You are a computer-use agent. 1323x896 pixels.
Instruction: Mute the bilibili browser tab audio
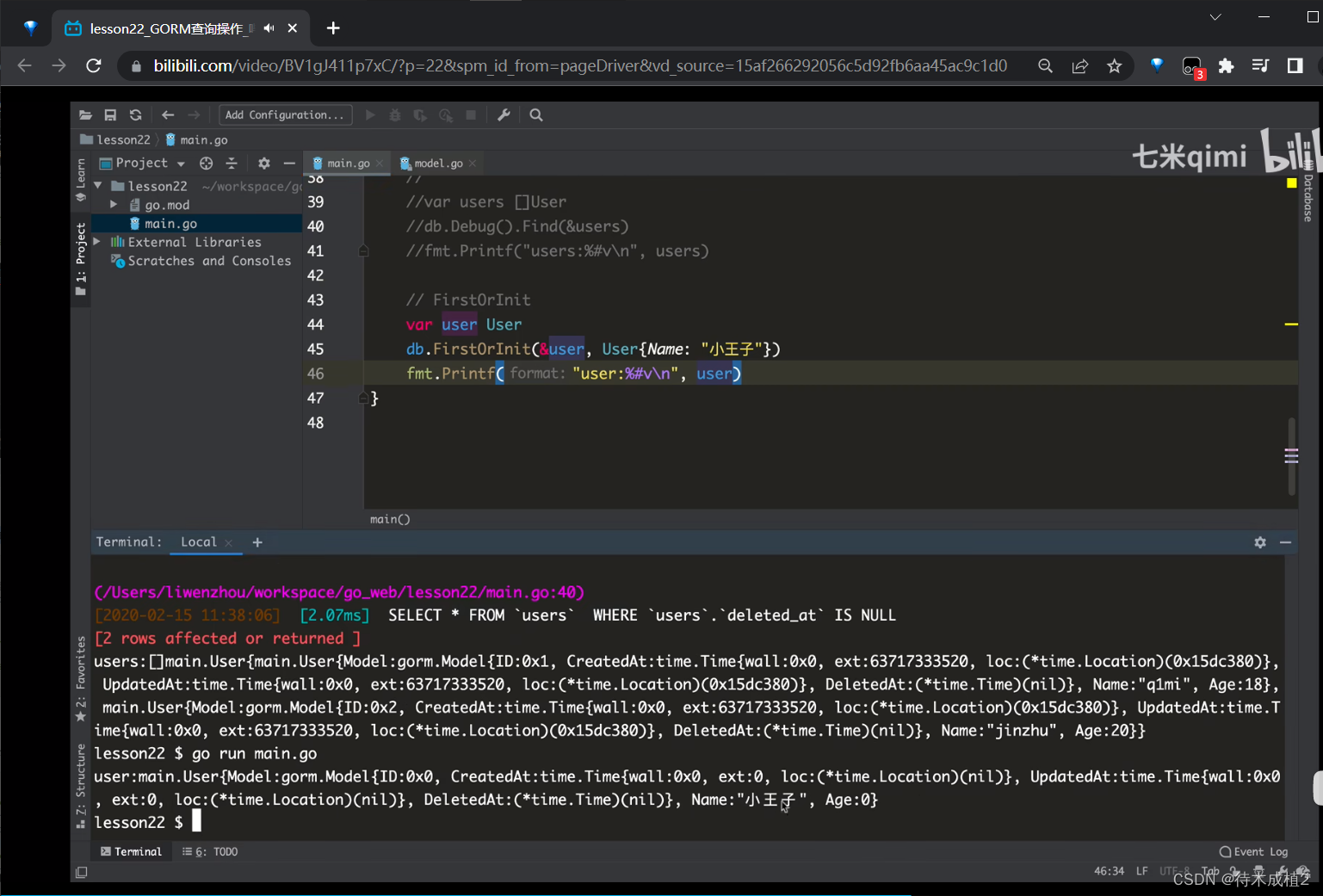pos(269,28)
